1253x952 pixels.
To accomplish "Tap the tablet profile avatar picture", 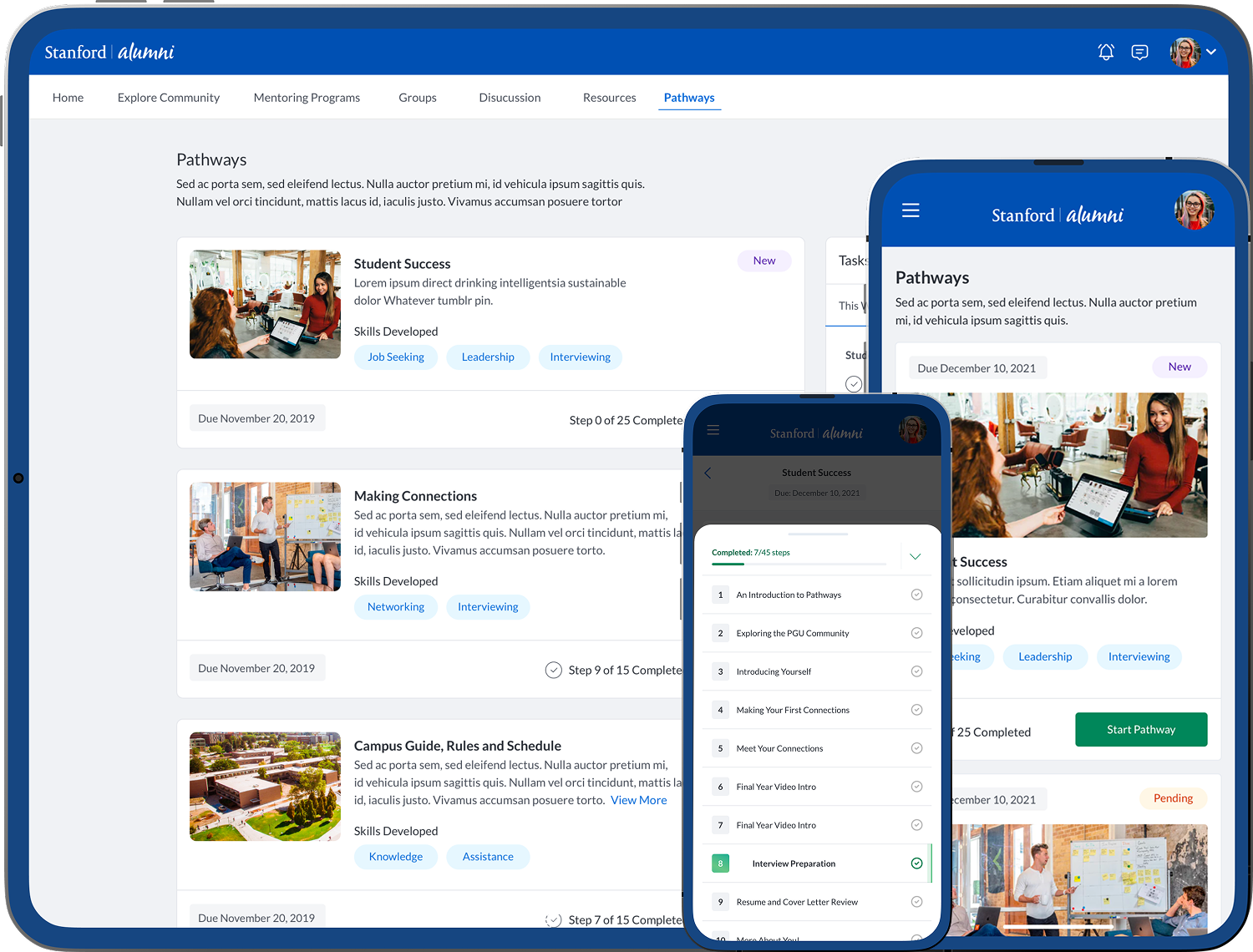I will tap(1194, 210).
